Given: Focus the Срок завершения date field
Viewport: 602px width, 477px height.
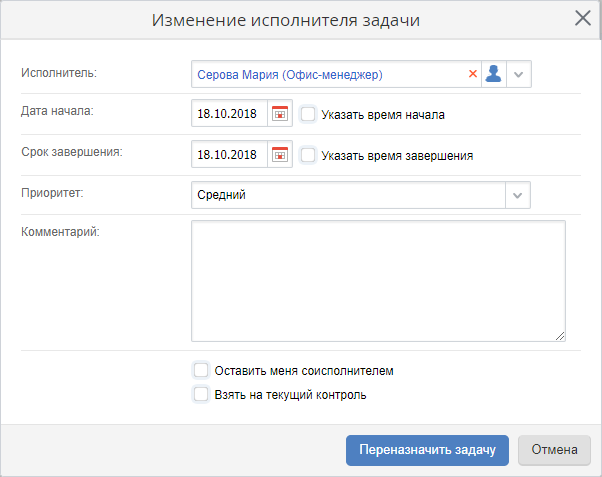Looking at the screenshot, I should [229, 154].
